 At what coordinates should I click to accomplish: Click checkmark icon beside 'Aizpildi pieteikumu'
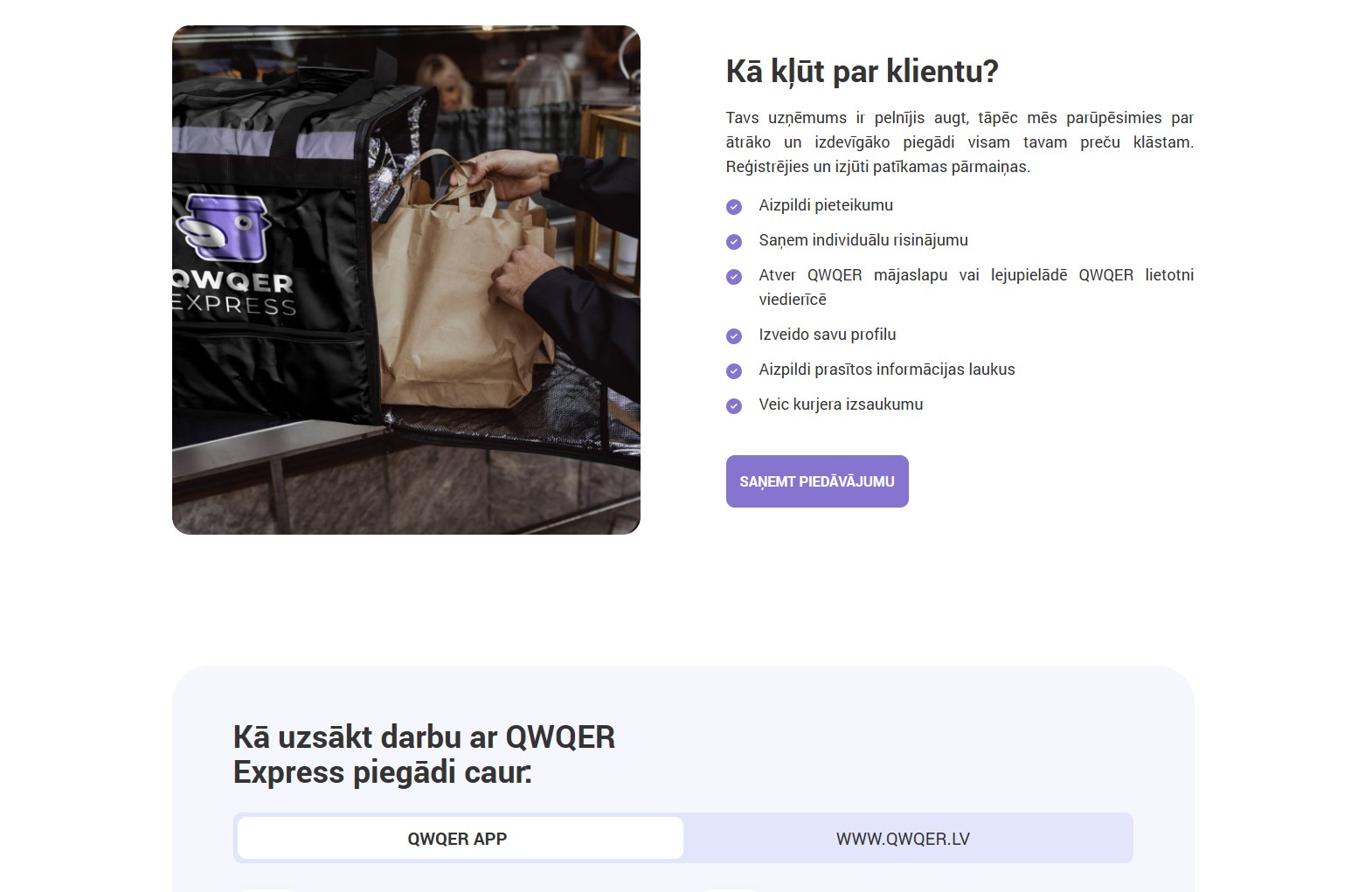click(x=734, y=207)
